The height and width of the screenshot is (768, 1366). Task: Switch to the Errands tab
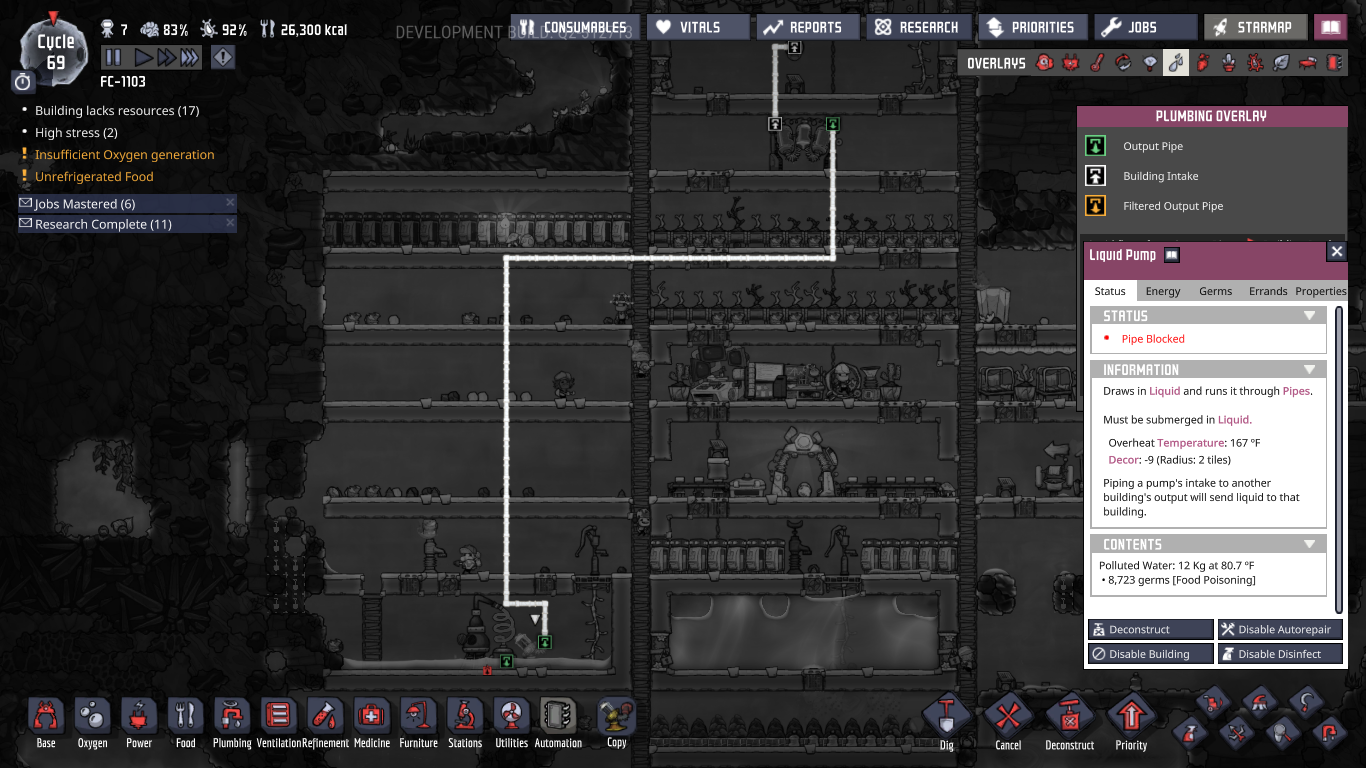point(1268,291)
